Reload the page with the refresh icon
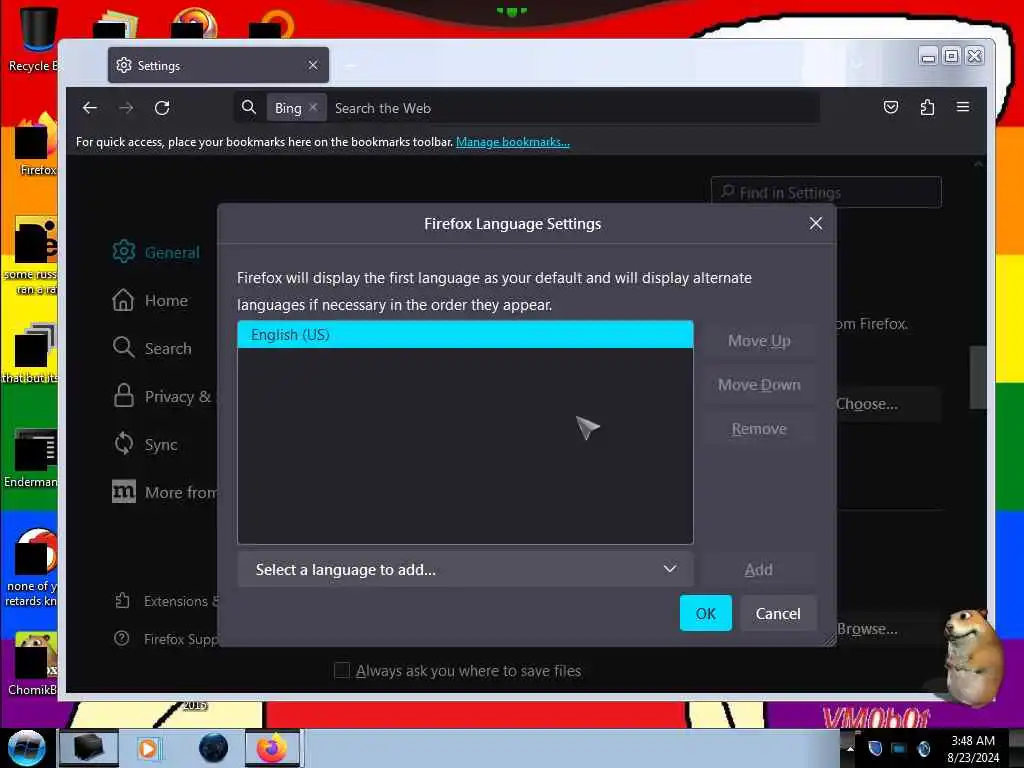This screenshot has height=768, width=1024. point(162,108)
